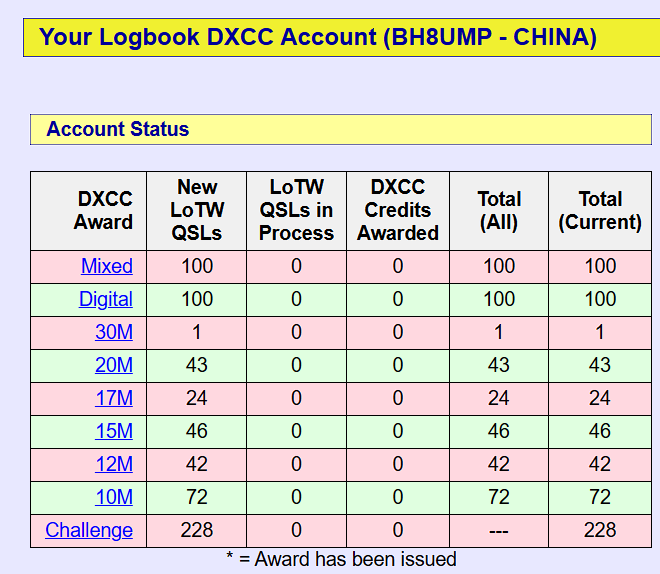The height and width of the screenshot is (574, 660).
Task: Click the 12M row New LoTW QSLs value 42
Action: pyautogui.click(x=197, y=464)
